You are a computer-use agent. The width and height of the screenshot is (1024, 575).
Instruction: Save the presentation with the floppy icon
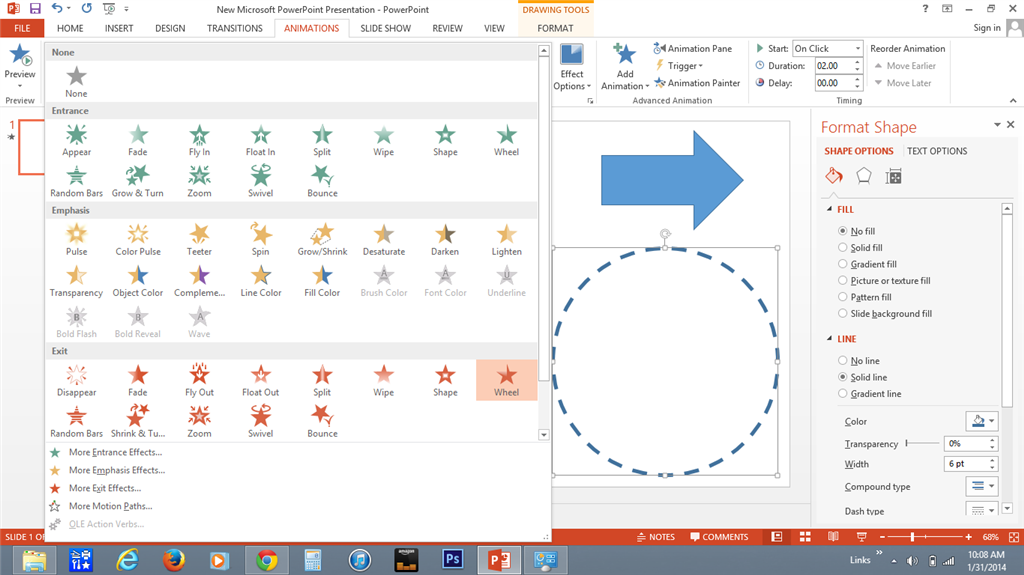(35, 9)
